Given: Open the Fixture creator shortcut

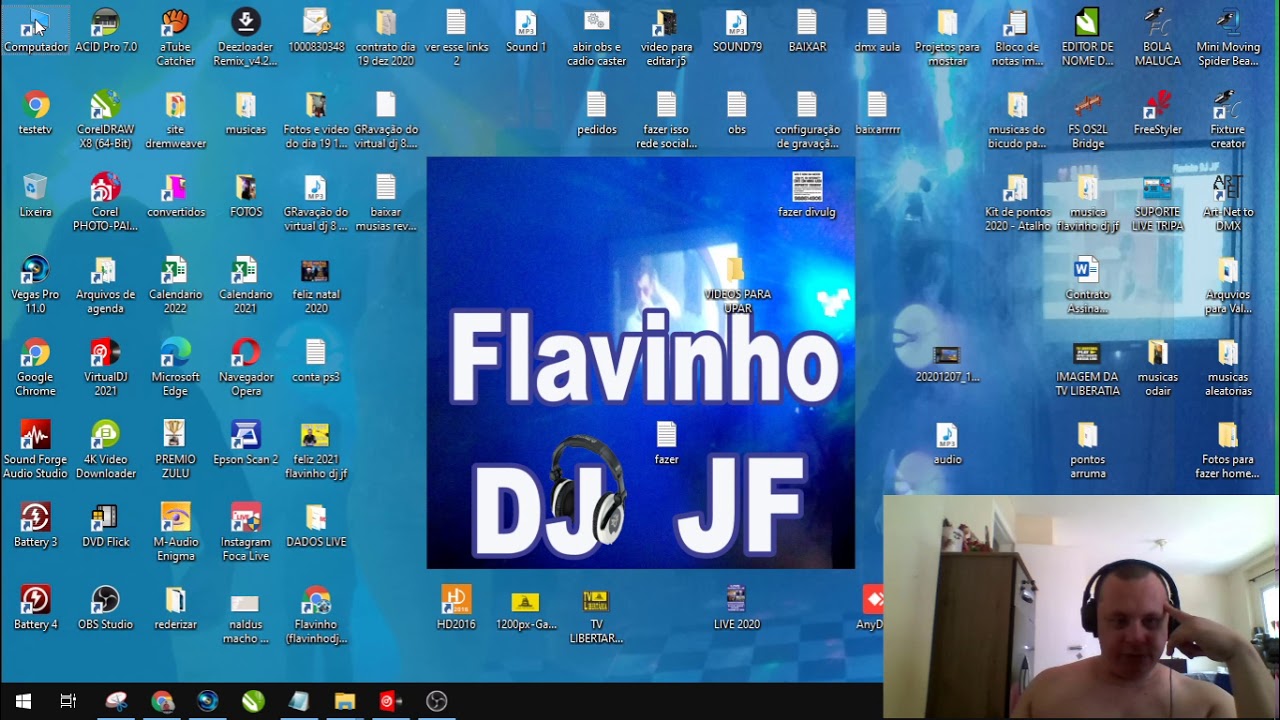Looking at the screenshot, I should 1228,119.
